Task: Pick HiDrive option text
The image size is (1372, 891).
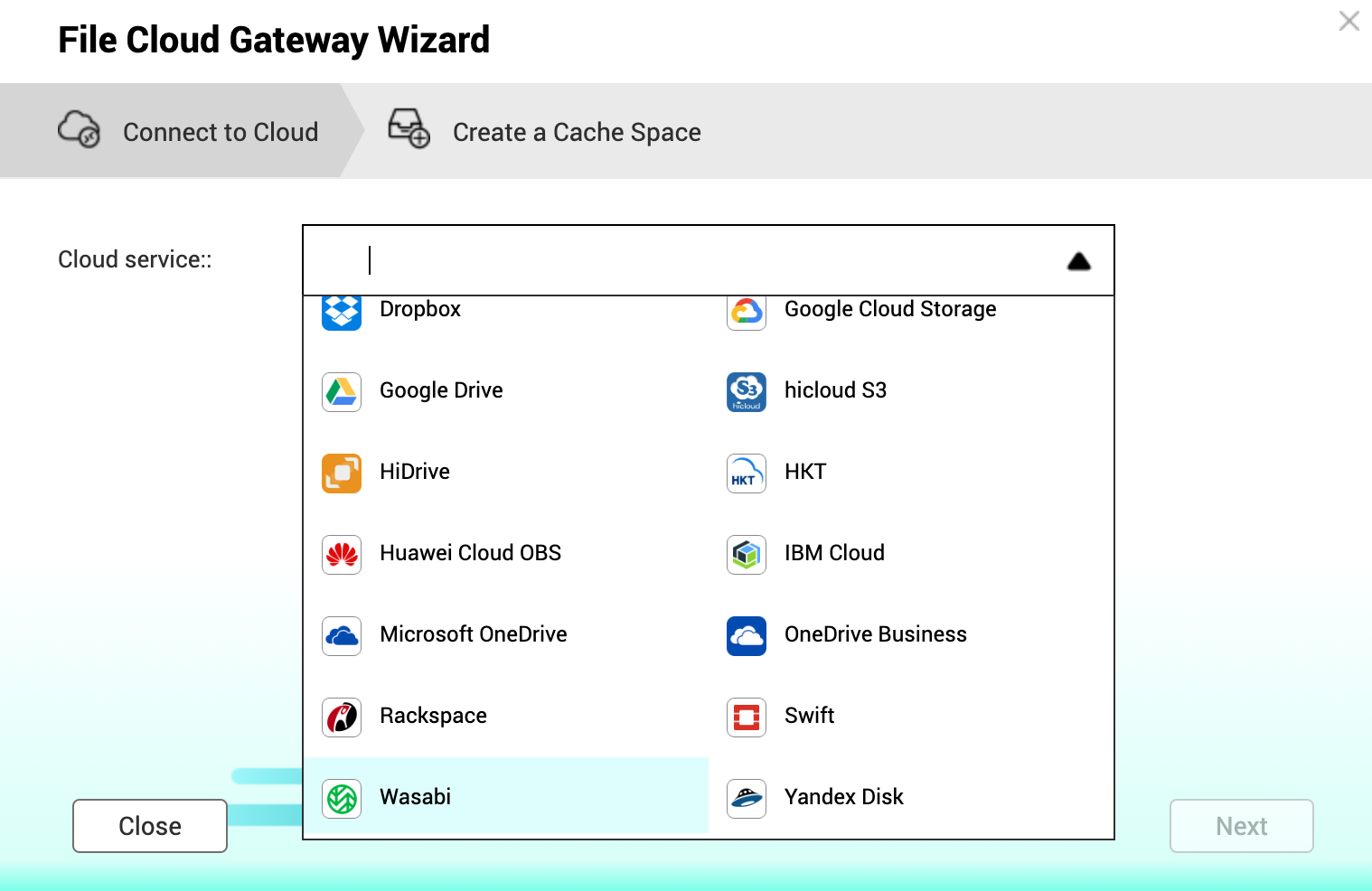Action: 415,472
